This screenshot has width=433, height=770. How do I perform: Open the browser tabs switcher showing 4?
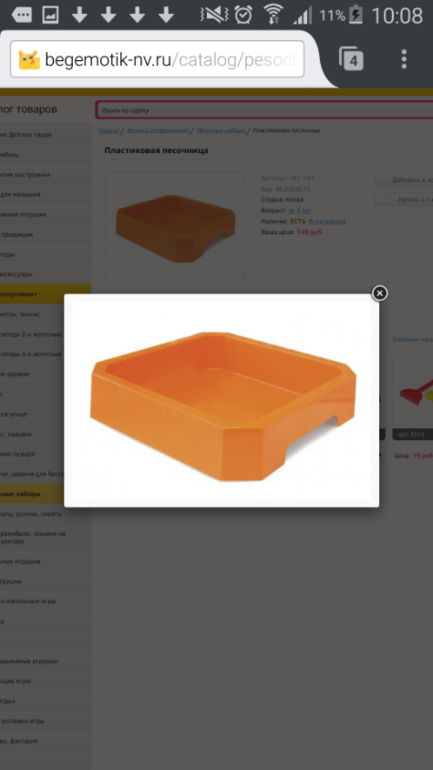click(x=352, y=59)
